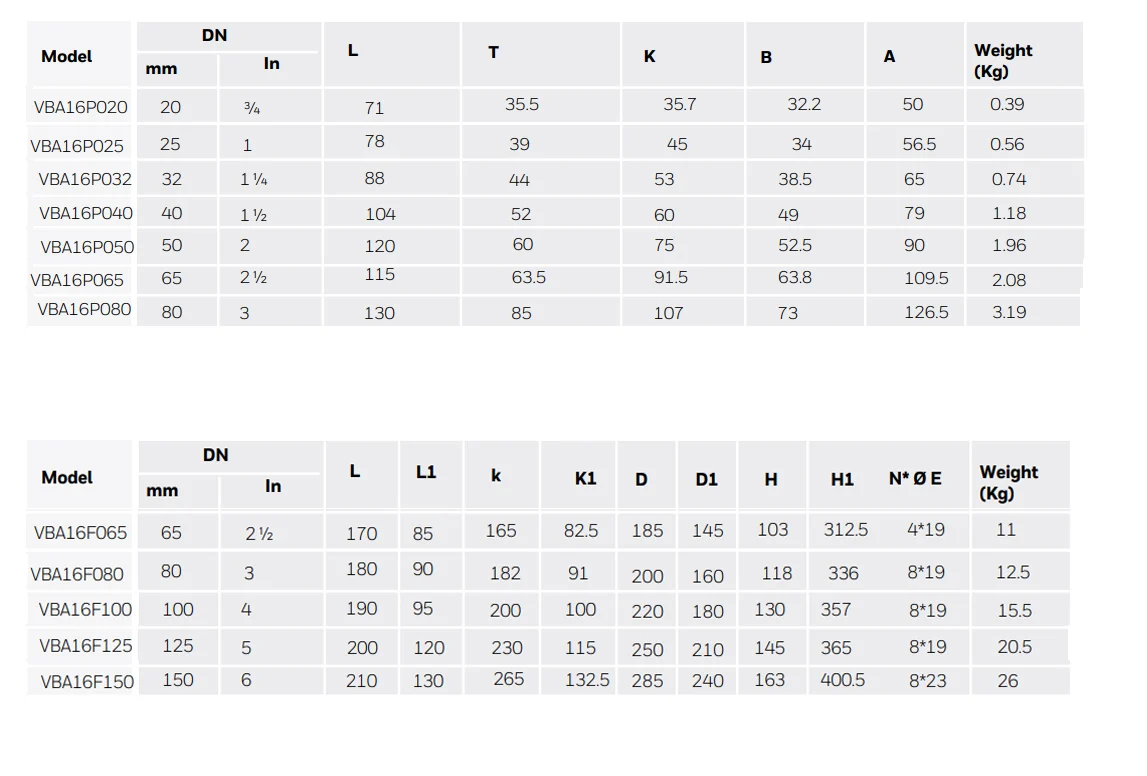This screenshot has height=776, width=1147.
Task: Select the Weight (Kg) header in top table
Action: [x=1003, y=61]
